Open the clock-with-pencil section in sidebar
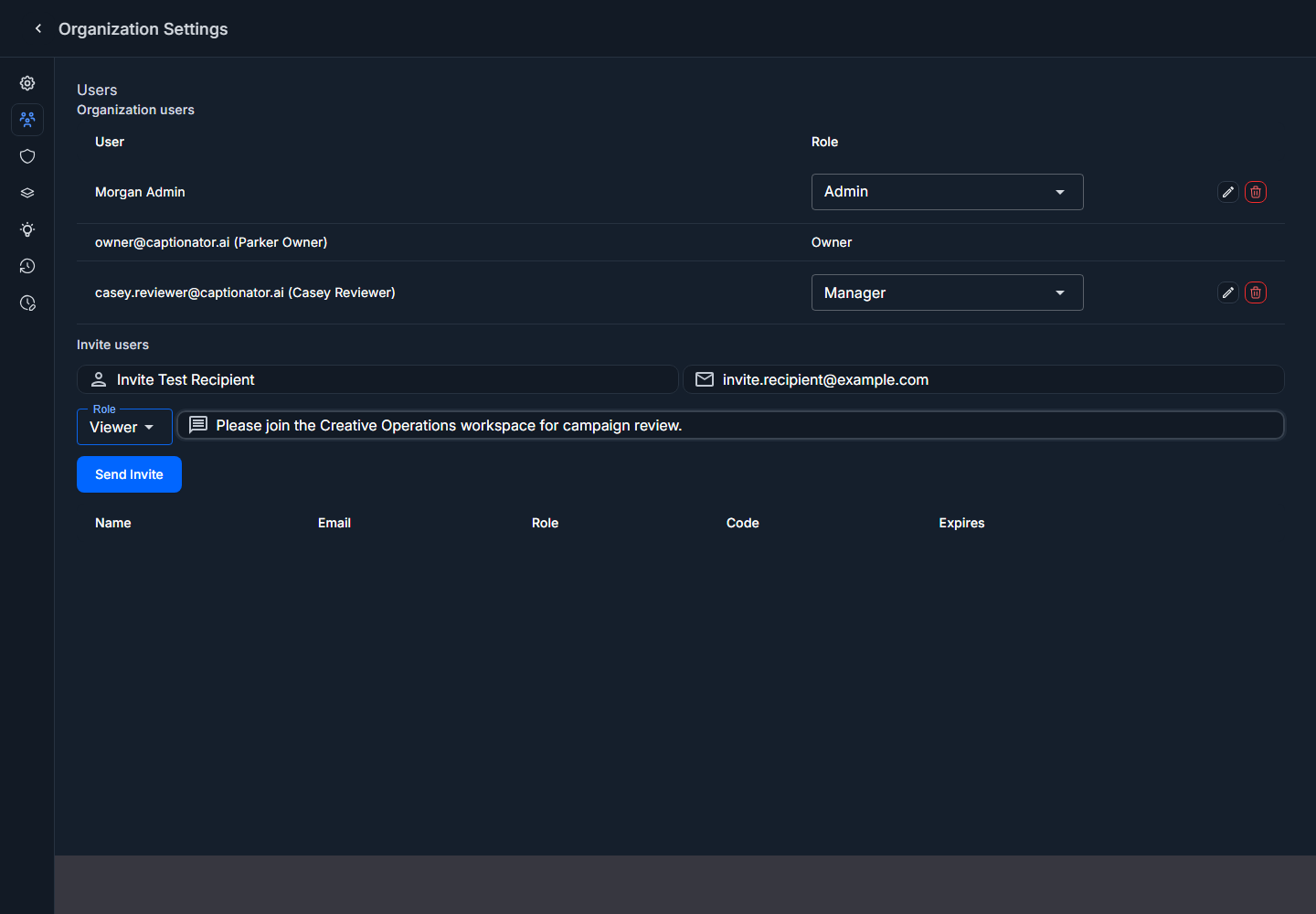This screenshot has width=1316, height=914. (27, 303)
